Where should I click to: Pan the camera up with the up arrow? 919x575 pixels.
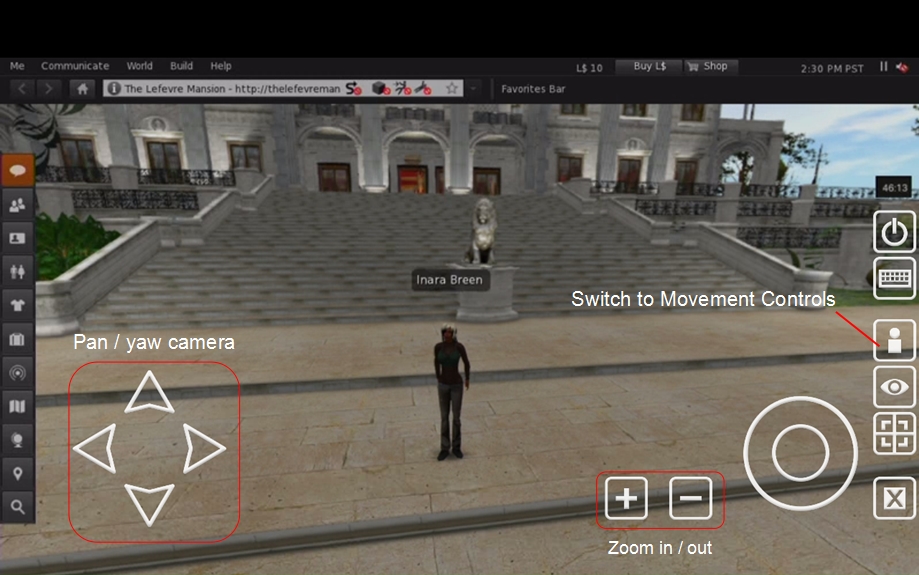(150, 393)
